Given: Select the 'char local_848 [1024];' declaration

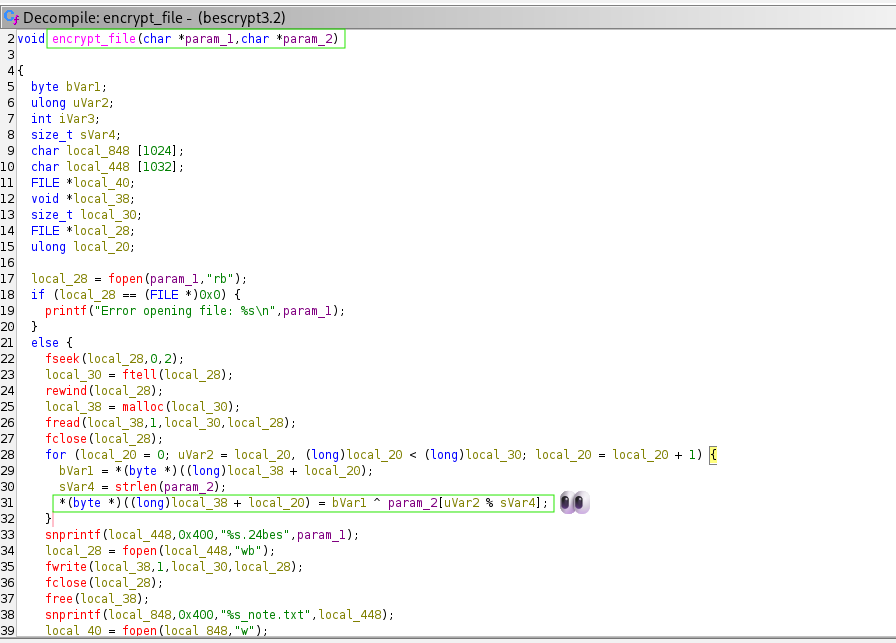Looking at the screenshot, I should point(107,150).
